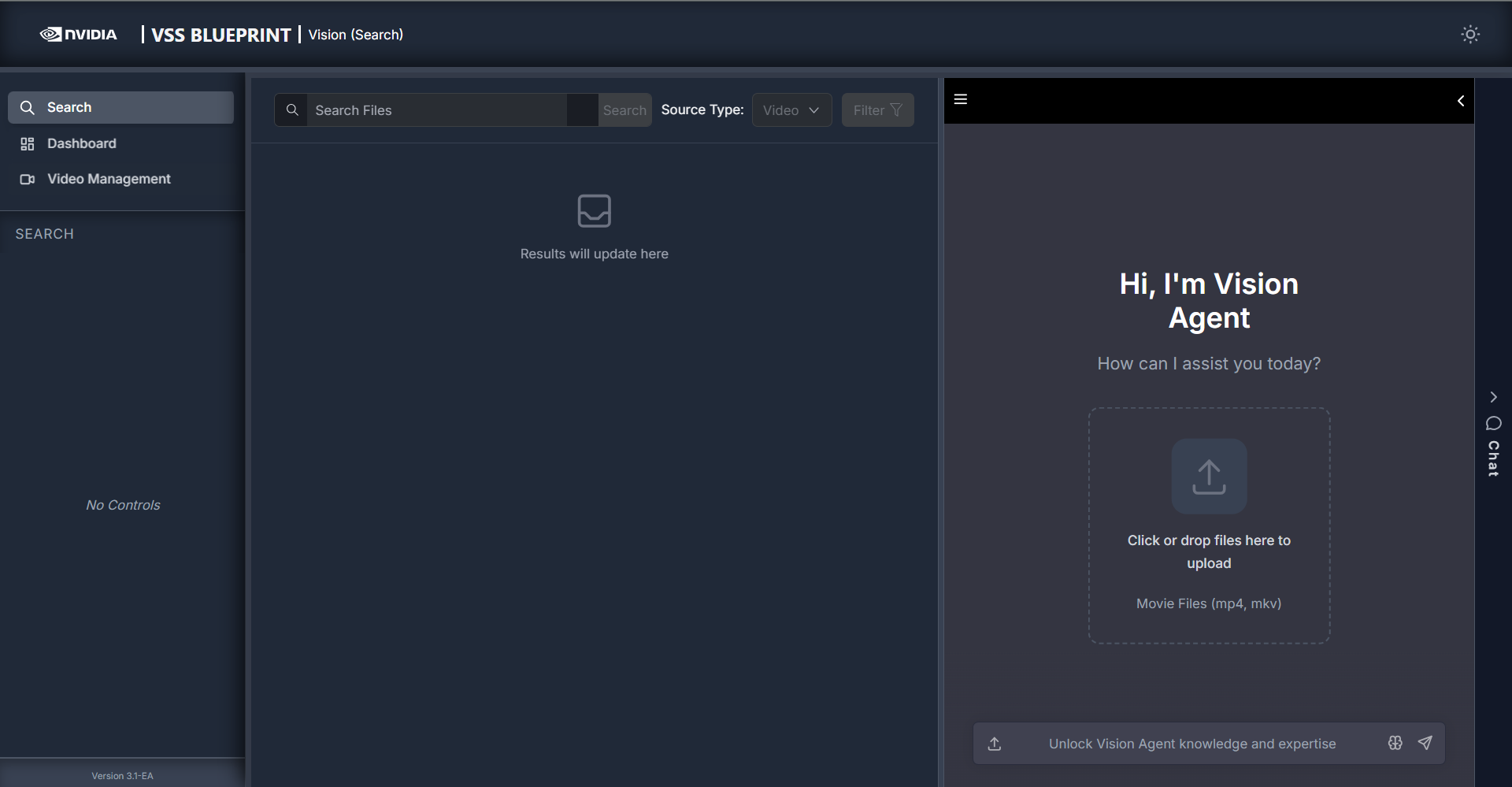Click the large upload arrow icon in drop zone

(1208, 477)
